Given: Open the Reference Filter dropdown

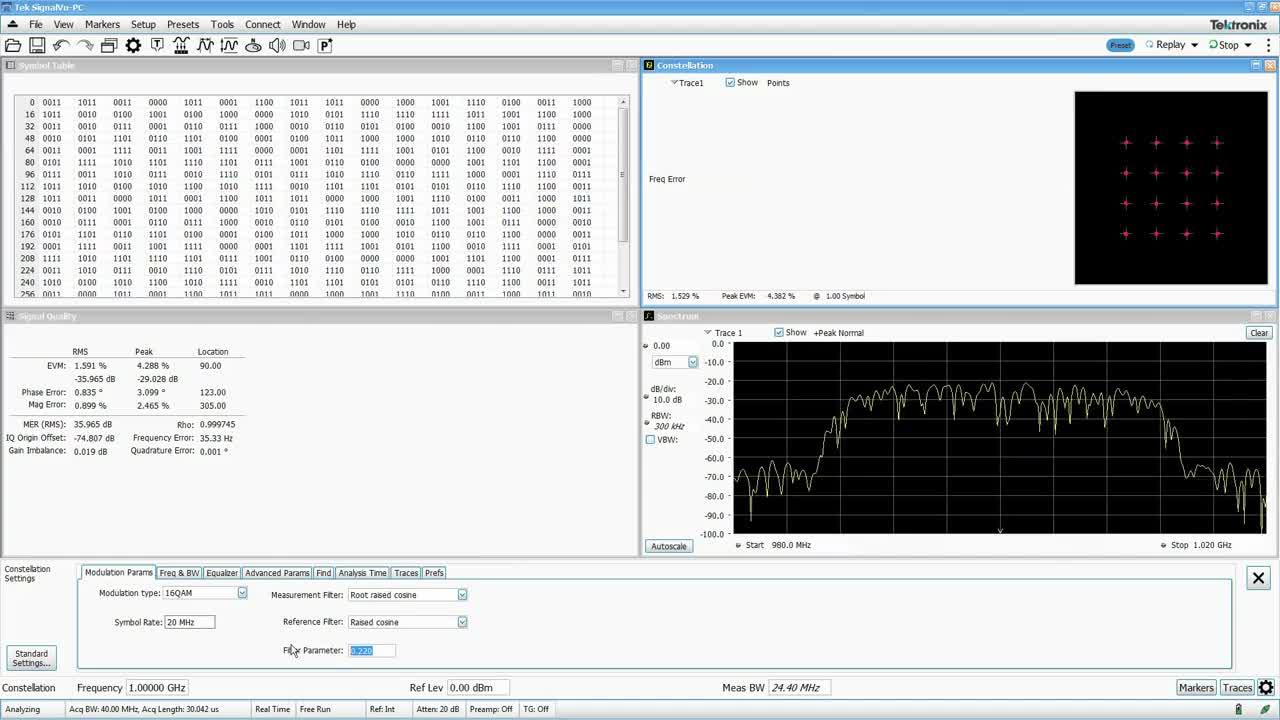Looking at the screenshot, I should (461, 621).
